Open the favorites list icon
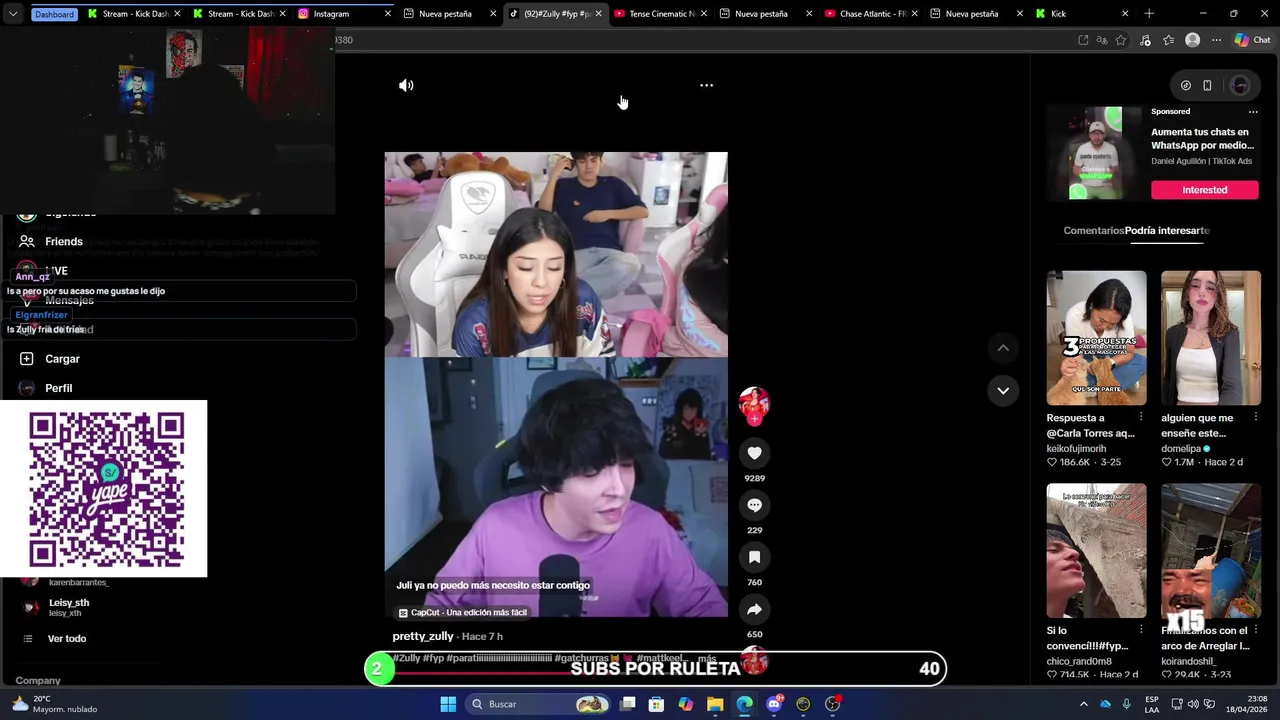This screenshot has width=1280, height=720. tap(1168, 40)
